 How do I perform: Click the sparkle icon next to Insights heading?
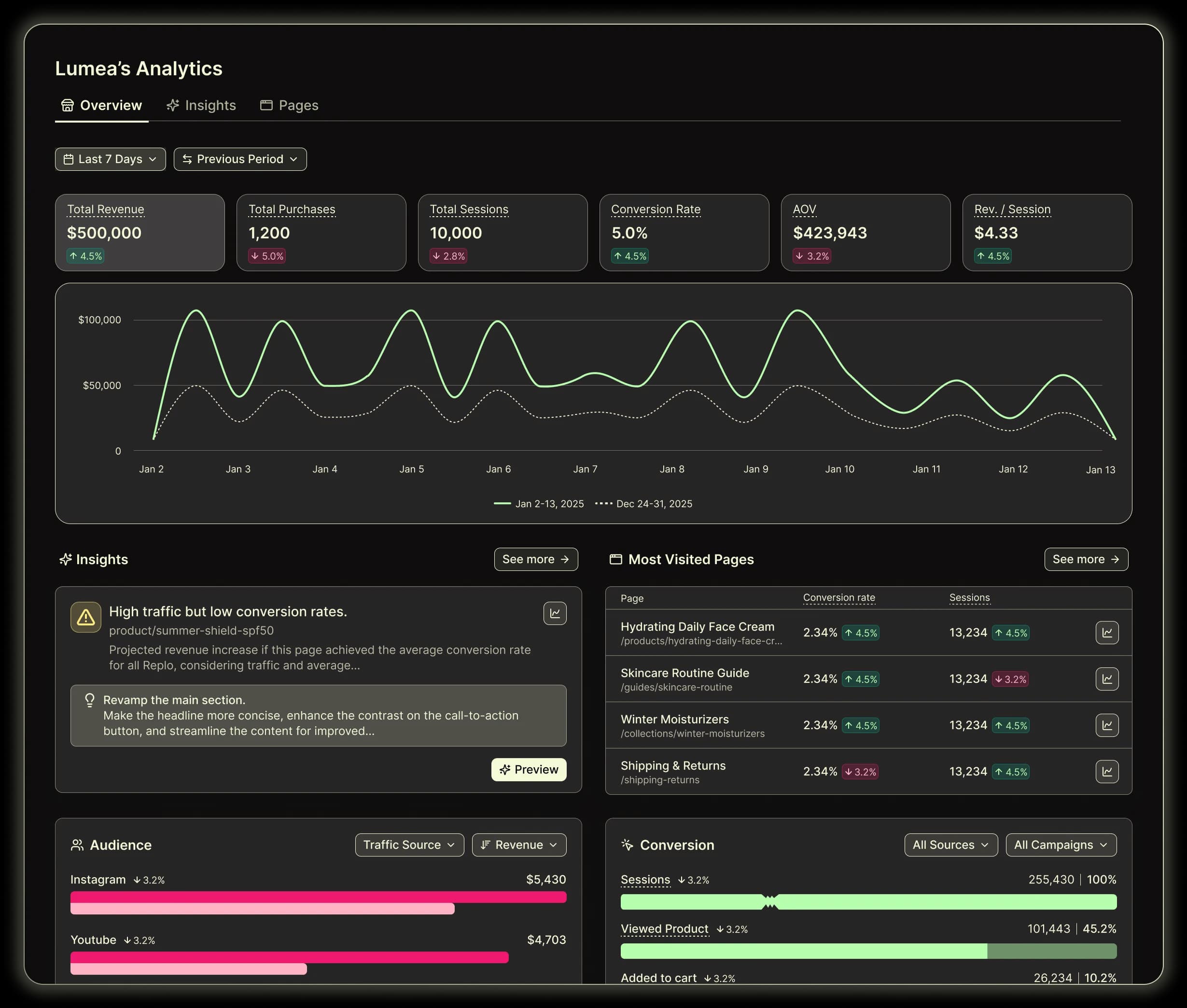(x=66, y=559)
